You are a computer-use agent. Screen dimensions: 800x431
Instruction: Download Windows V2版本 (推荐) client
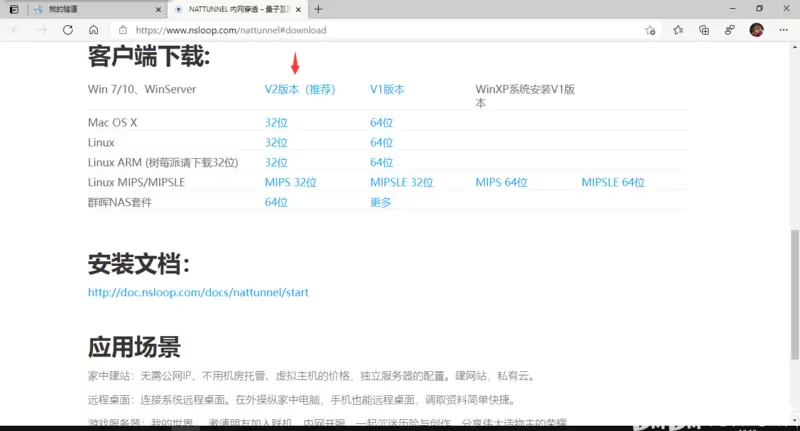pos(299,89)
